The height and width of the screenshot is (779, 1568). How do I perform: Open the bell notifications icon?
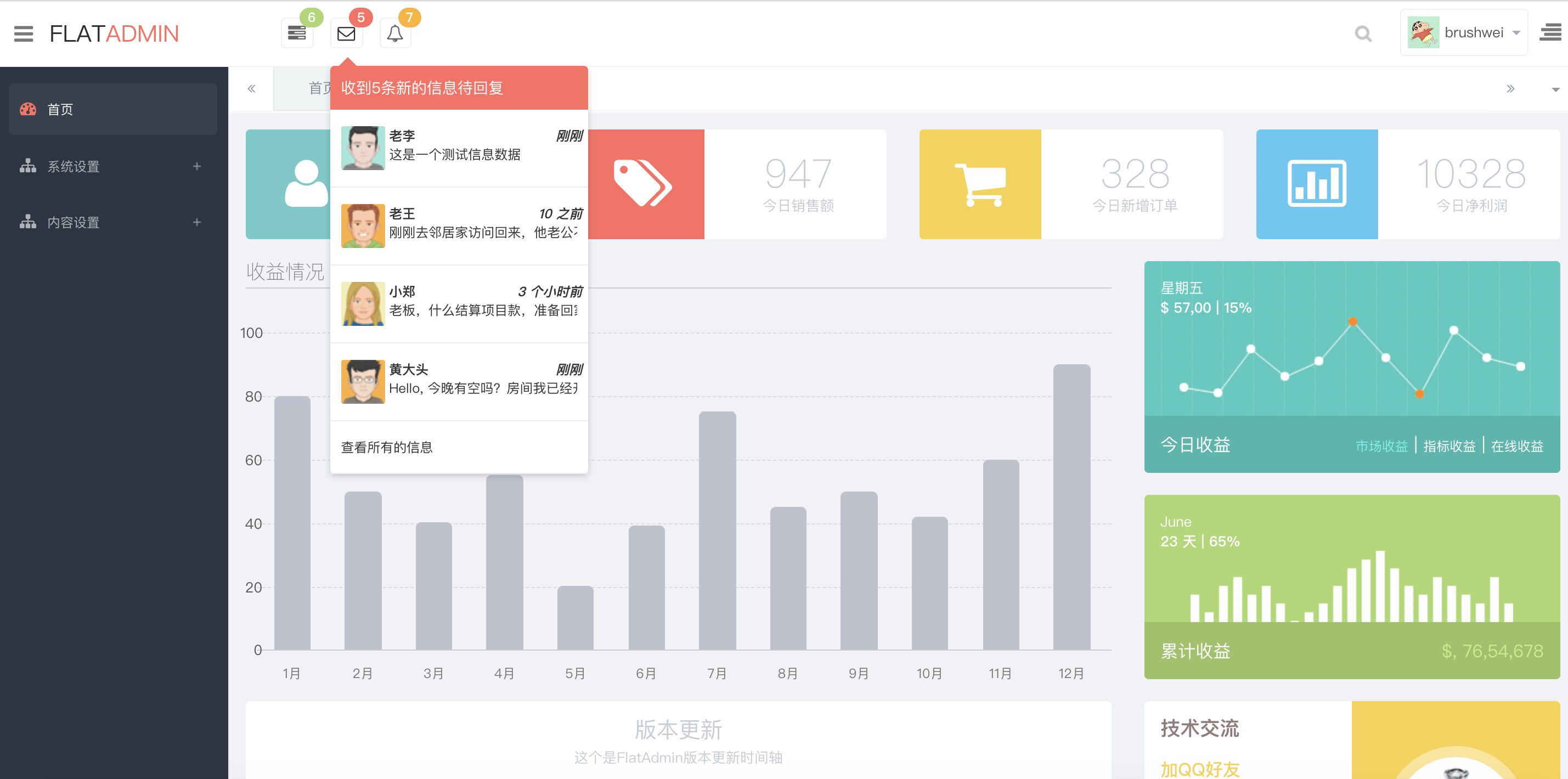pyautogui.click(x=395, y=33)
